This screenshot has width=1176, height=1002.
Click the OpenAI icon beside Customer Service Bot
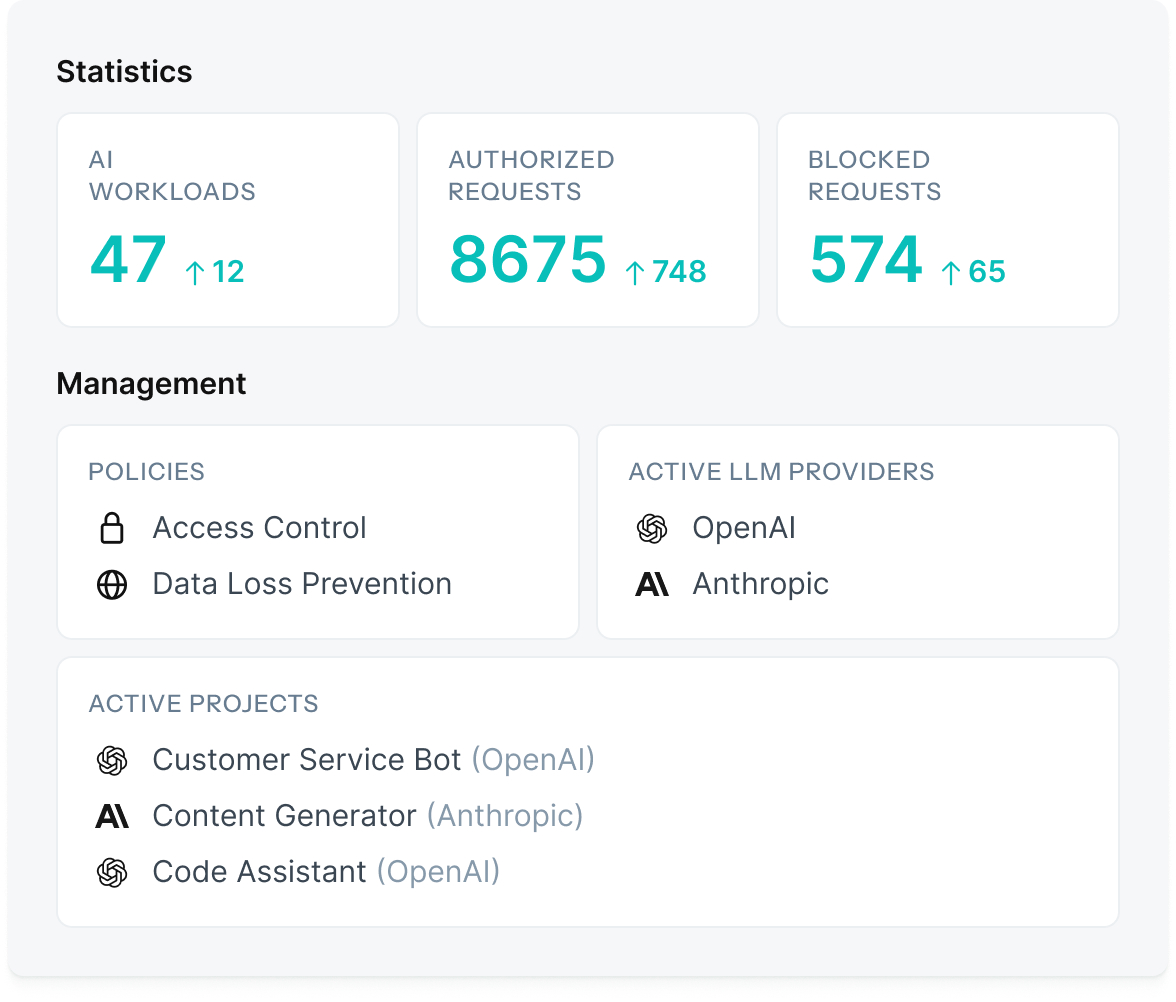coord(112,760)
